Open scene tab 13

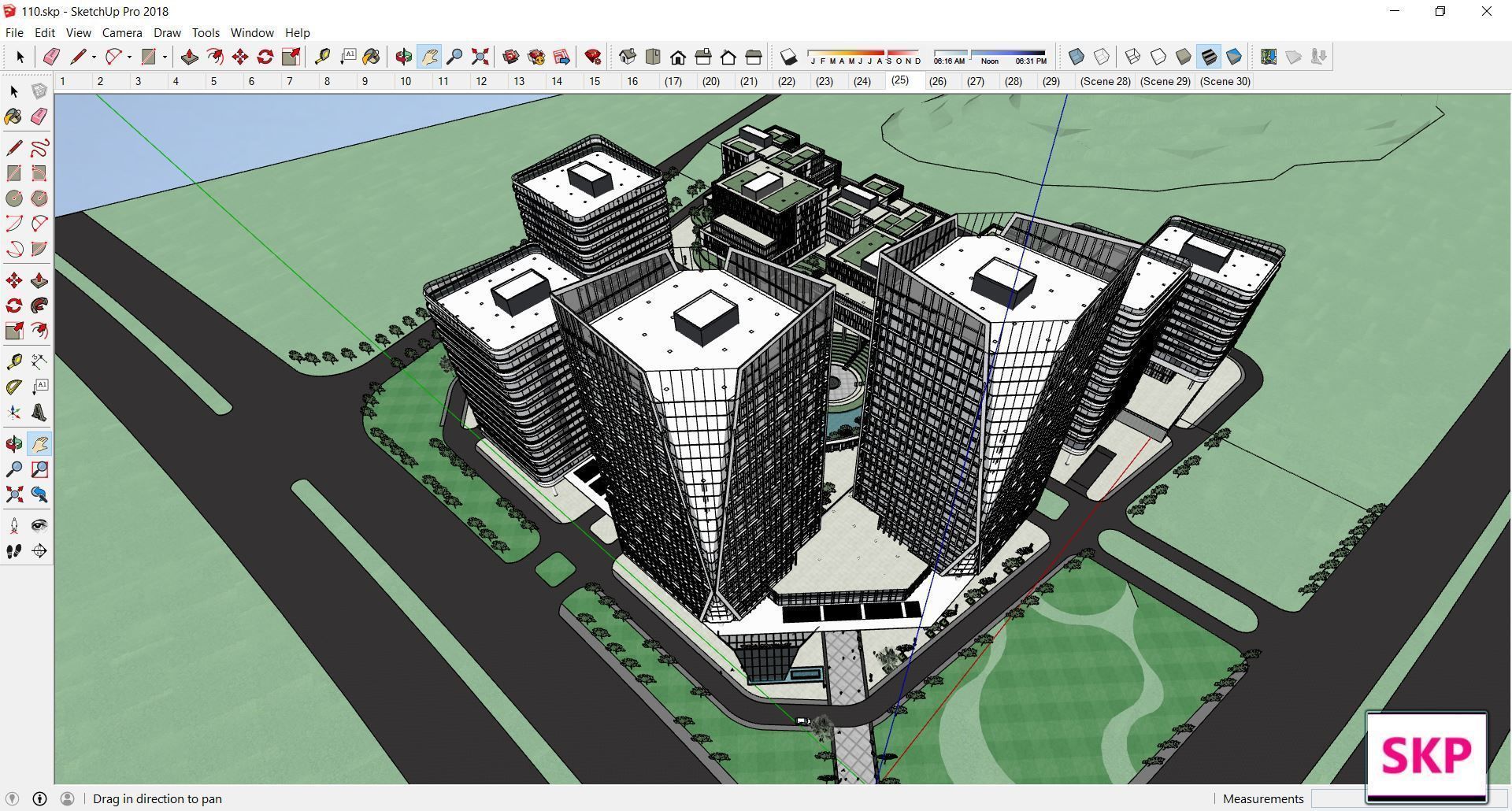click(519, 81)
